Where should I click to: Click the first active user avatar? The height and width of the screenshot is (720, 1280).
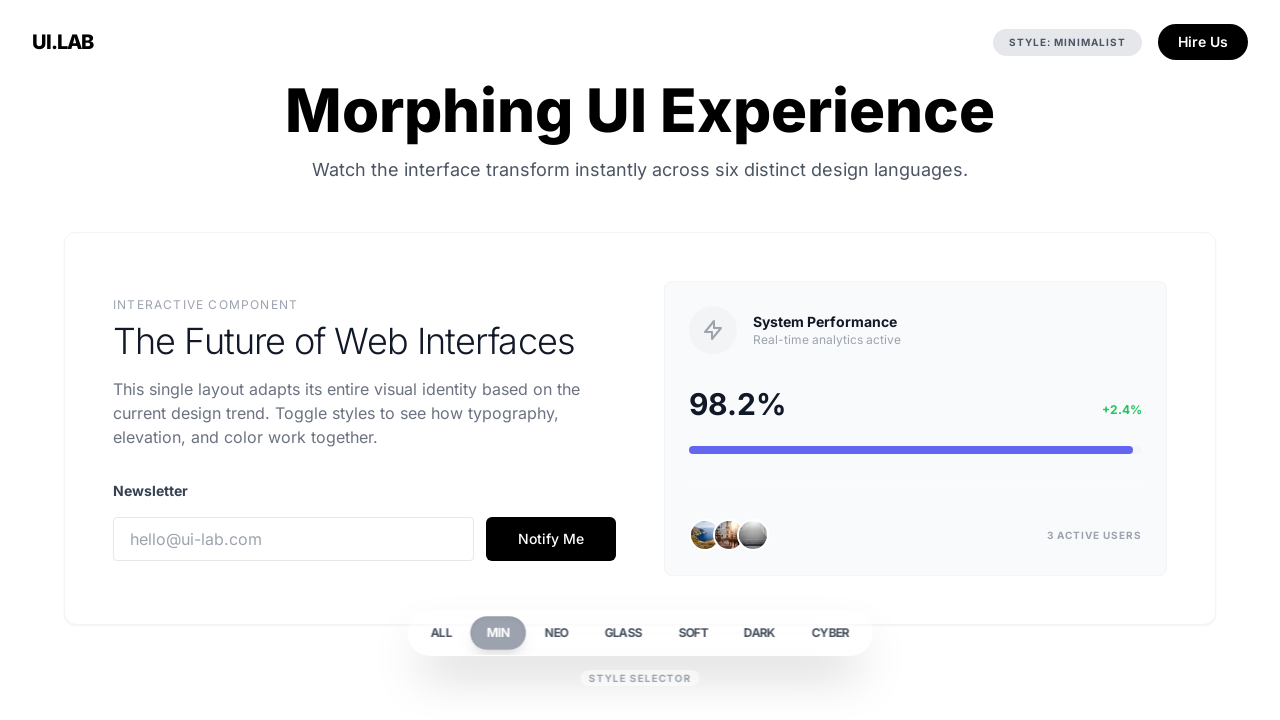click(703, 535)
